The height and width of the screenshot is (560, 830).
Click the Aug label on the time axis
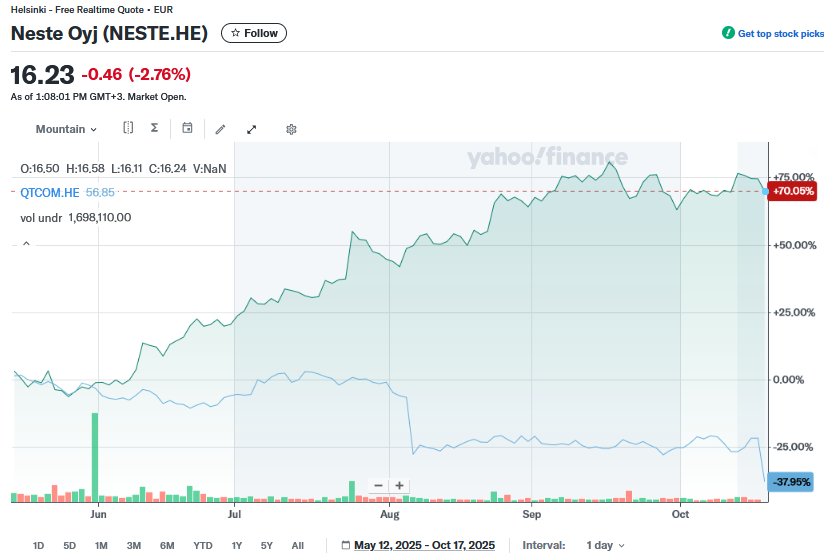tap(390, 514)
